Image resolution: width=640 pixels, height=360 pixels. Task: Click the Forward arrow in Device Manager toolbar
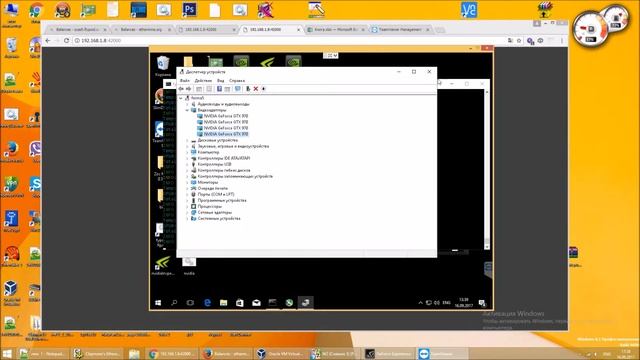click(189, 89)
